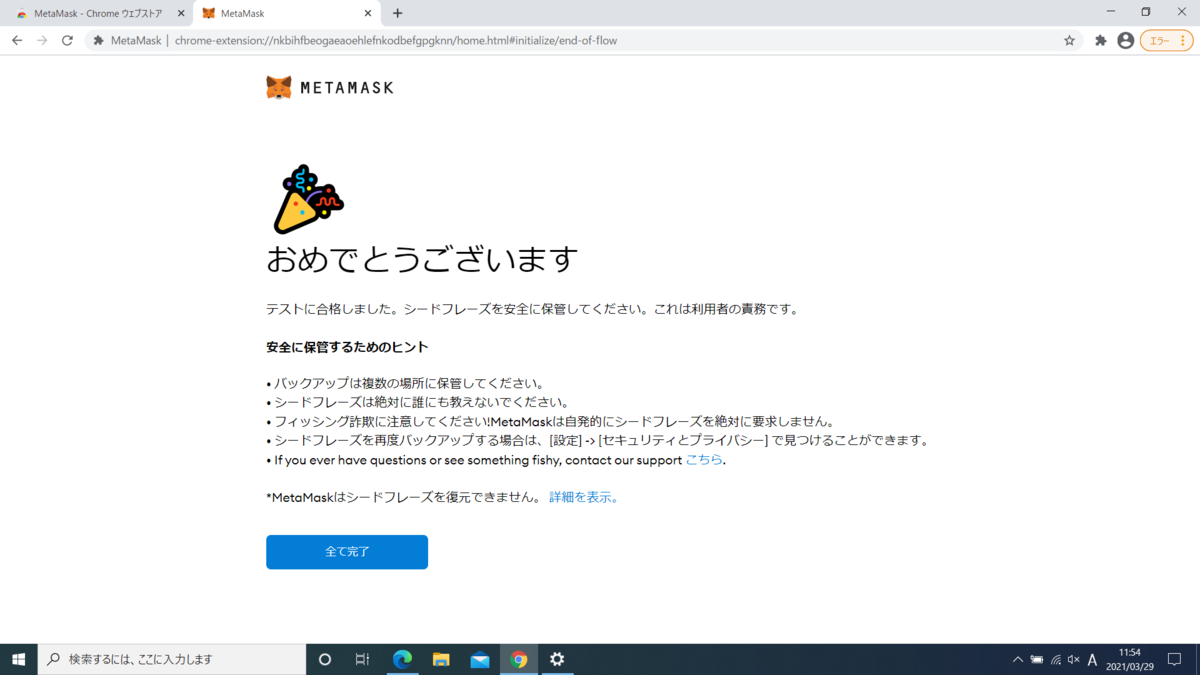Launch Microsoft Edge from taskbar
1200x675 pixels.
point(402,659)
